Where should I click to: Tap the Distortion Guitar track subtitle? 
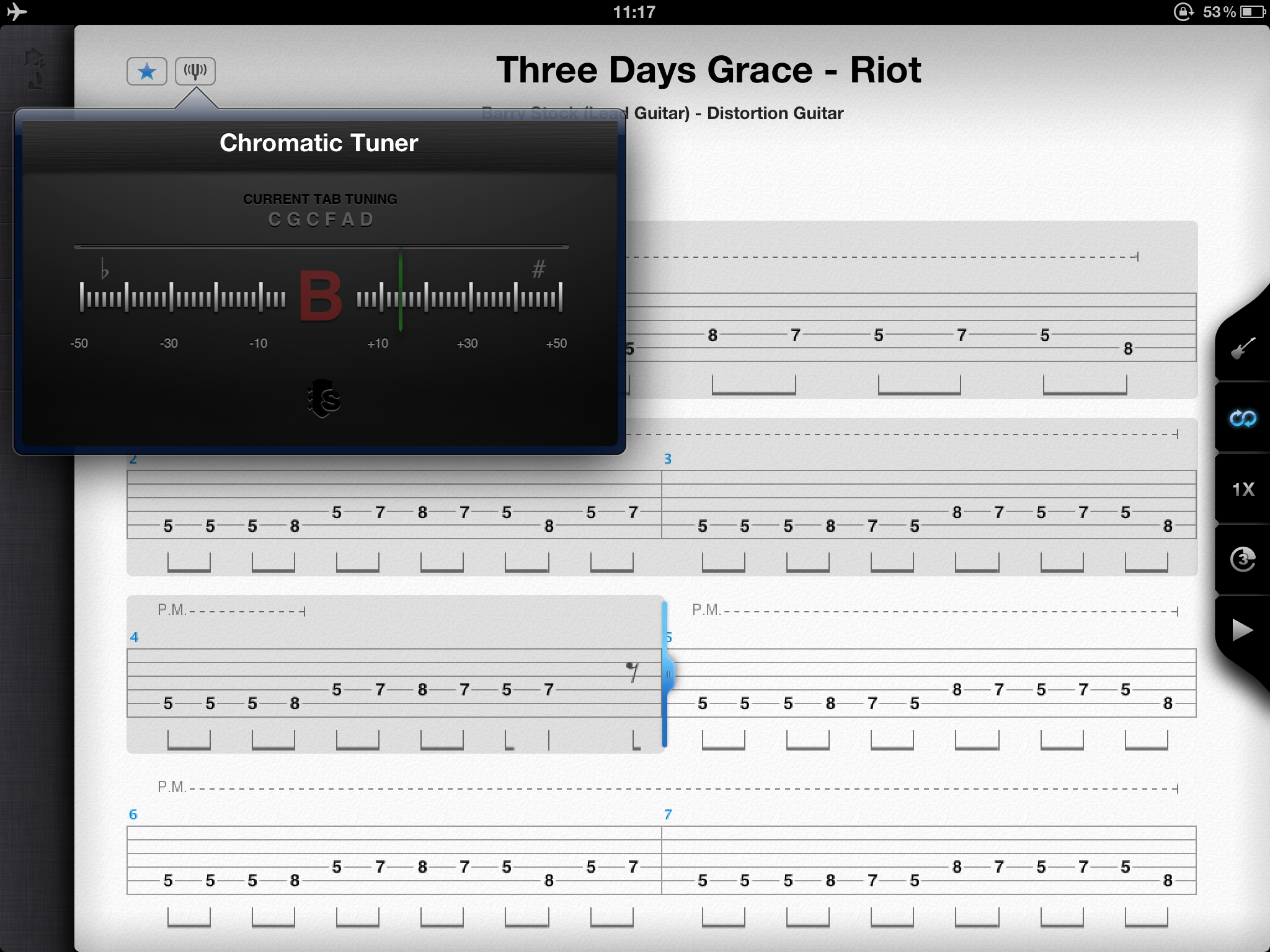click(x=775, y=113)
